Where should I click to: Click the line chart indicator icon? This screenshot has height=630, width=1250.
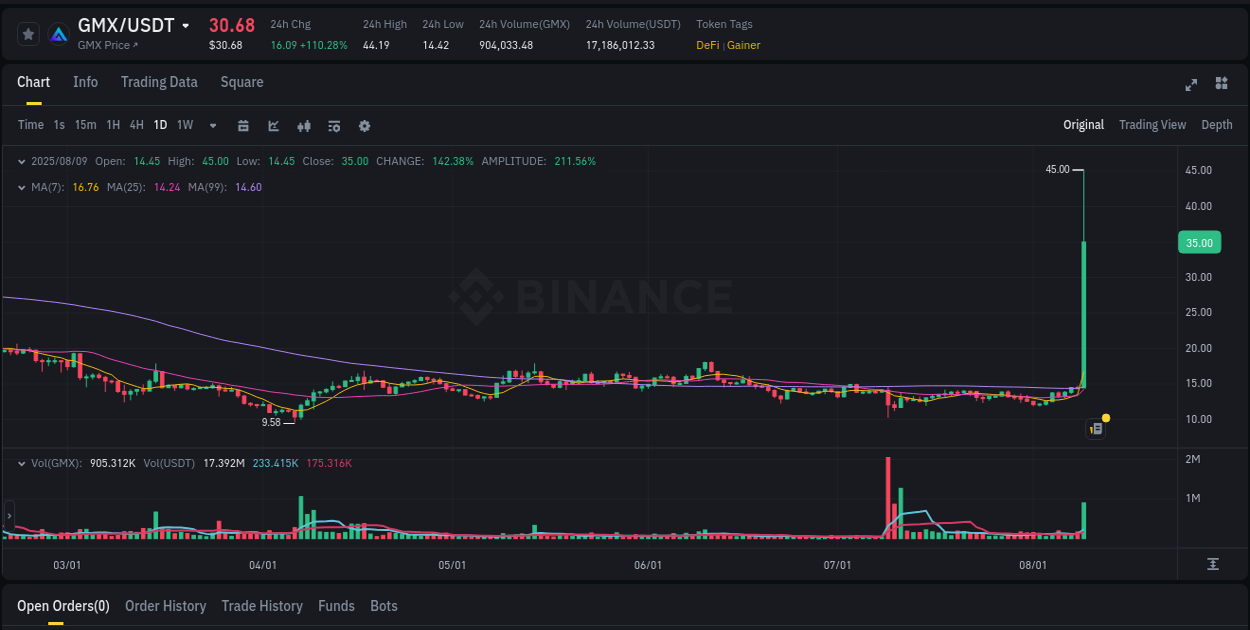click(x=272, y=126)
